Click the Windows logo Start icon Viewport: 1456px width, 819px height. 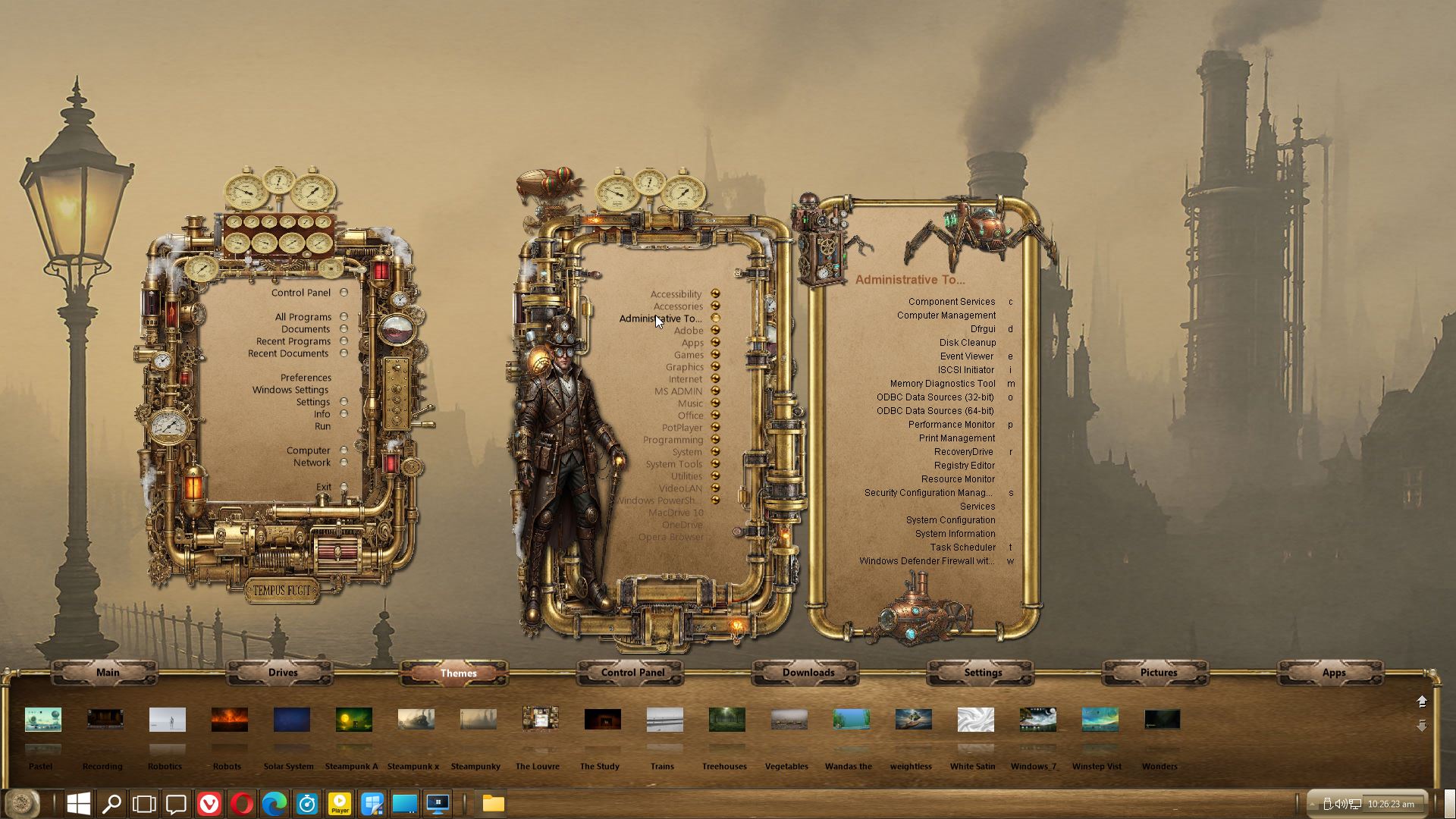point(79,804)
